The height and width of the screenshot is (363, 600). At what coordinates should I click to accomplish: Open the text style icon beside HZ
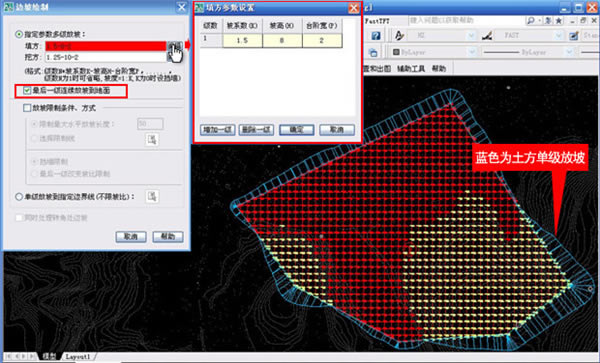tap(399, 36)
